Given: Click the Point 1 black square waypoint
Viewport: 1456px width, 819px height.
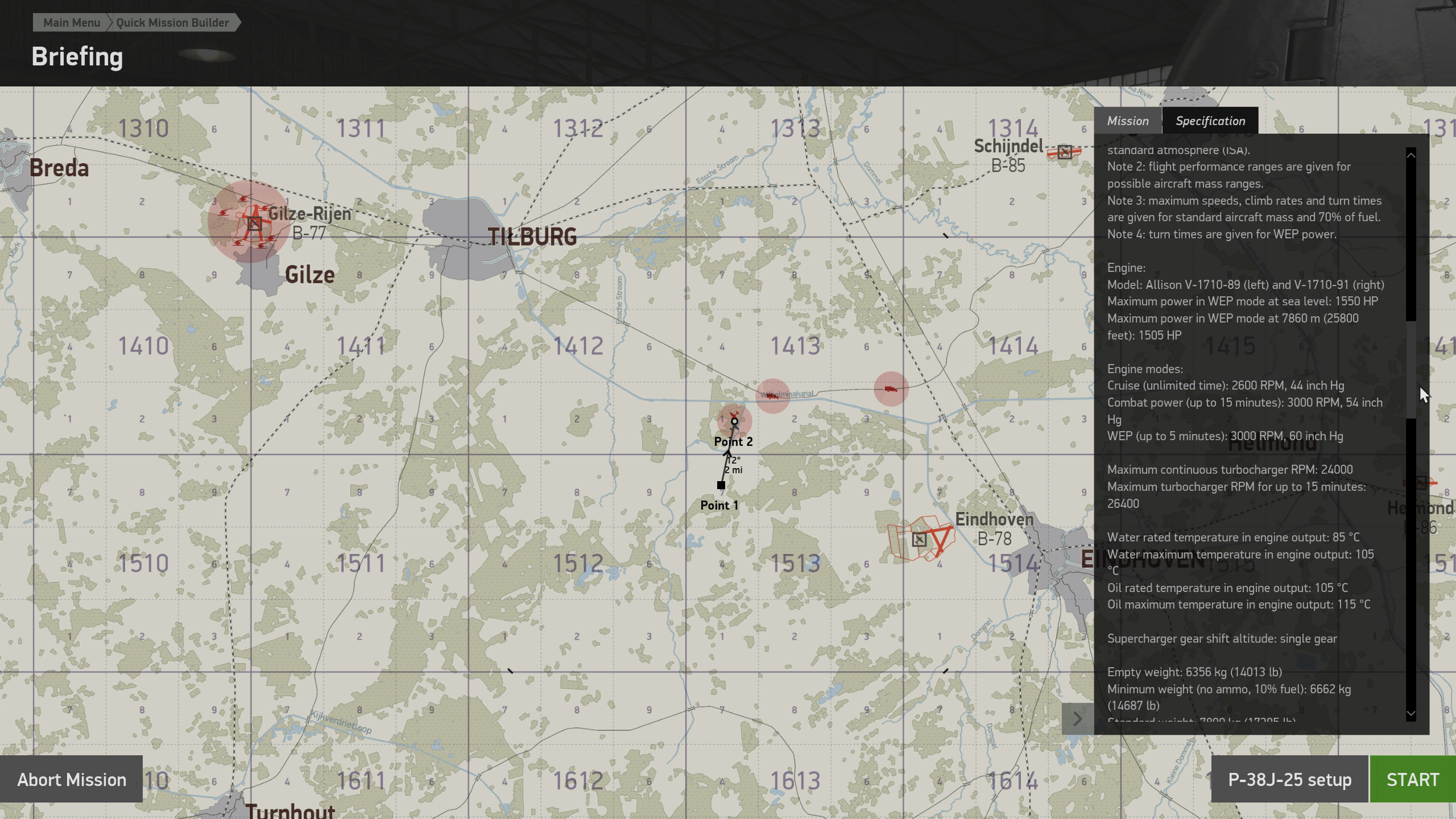Looking at the screenshot, I should point(721,485).
